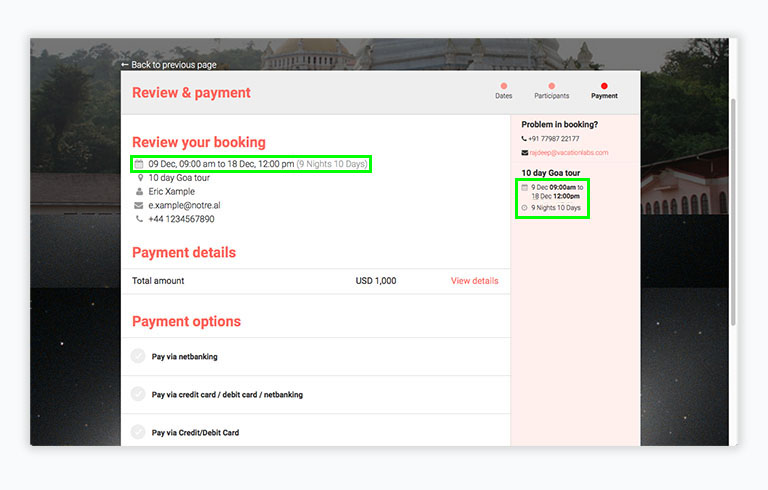Open the rajdeep@vacationlabs.com email link

pyautogui.click(x=569, y=153)
